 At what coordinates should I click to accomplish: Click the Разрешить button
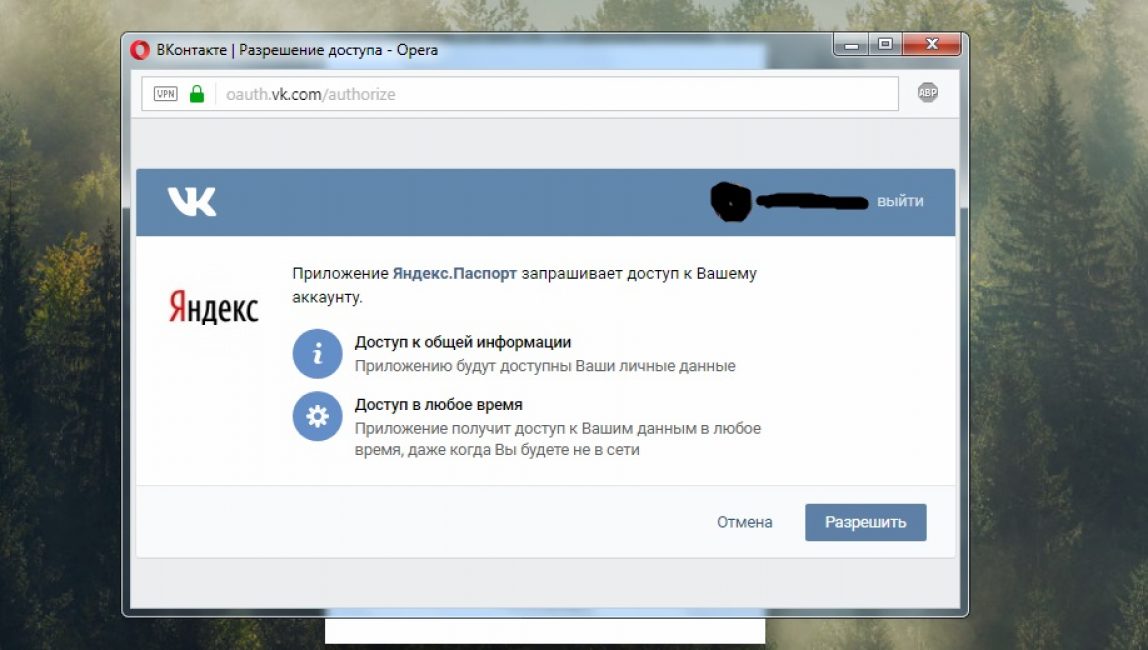[865, 522]
